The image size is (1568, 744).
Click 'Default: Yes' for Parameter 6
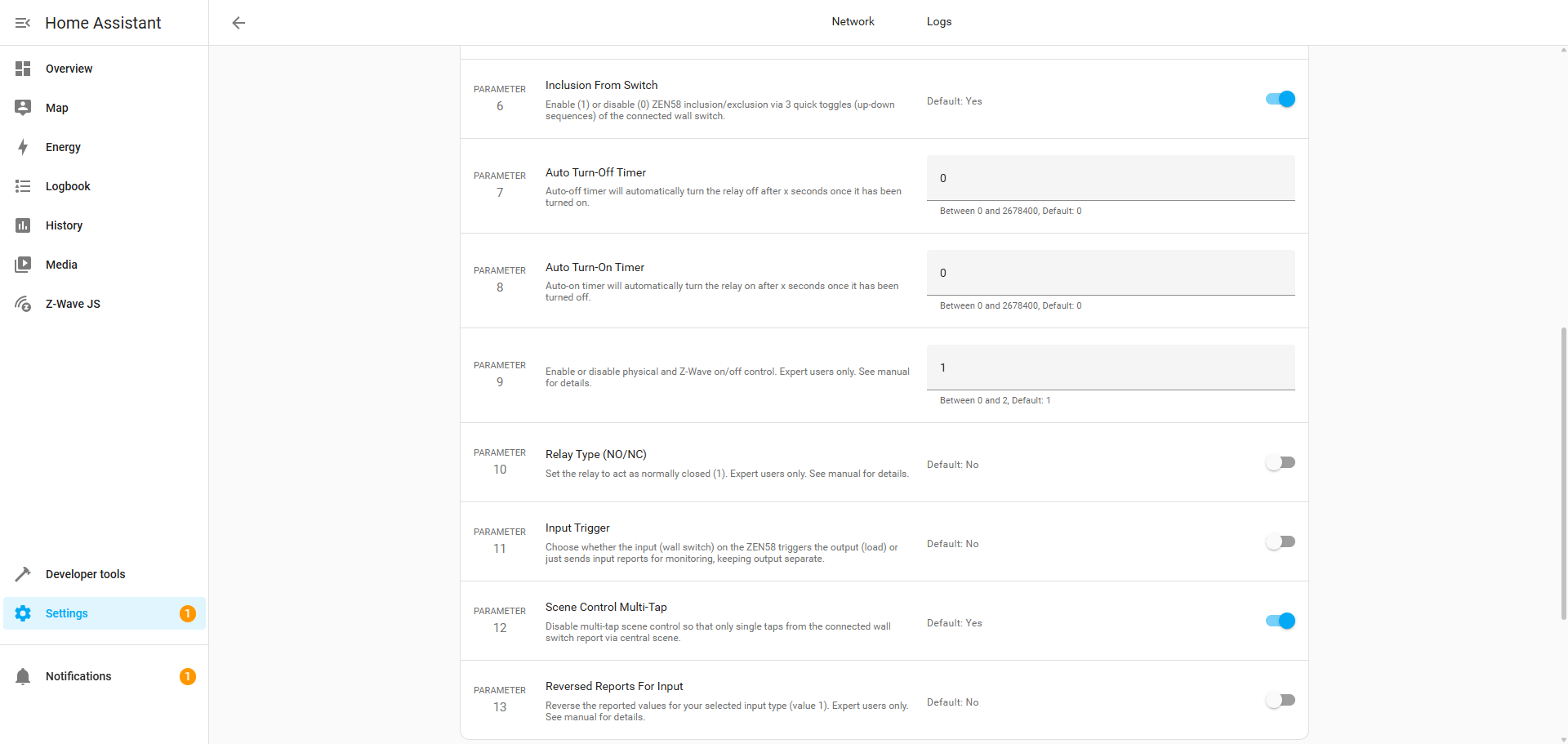click(x=954, y=101)
